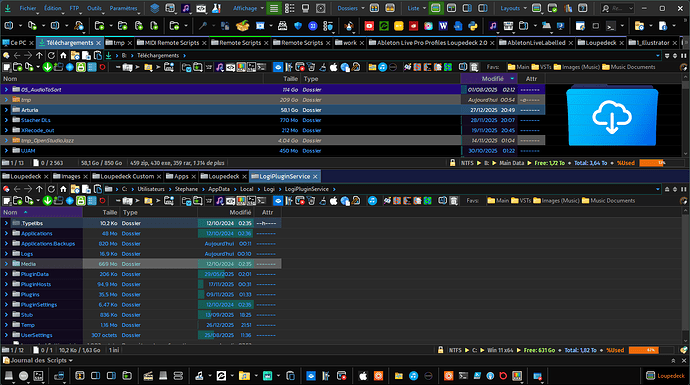Screen dimensions: 690x385
Task: Refresh the Téléchargements folder listing
Action: coord(51,55)
